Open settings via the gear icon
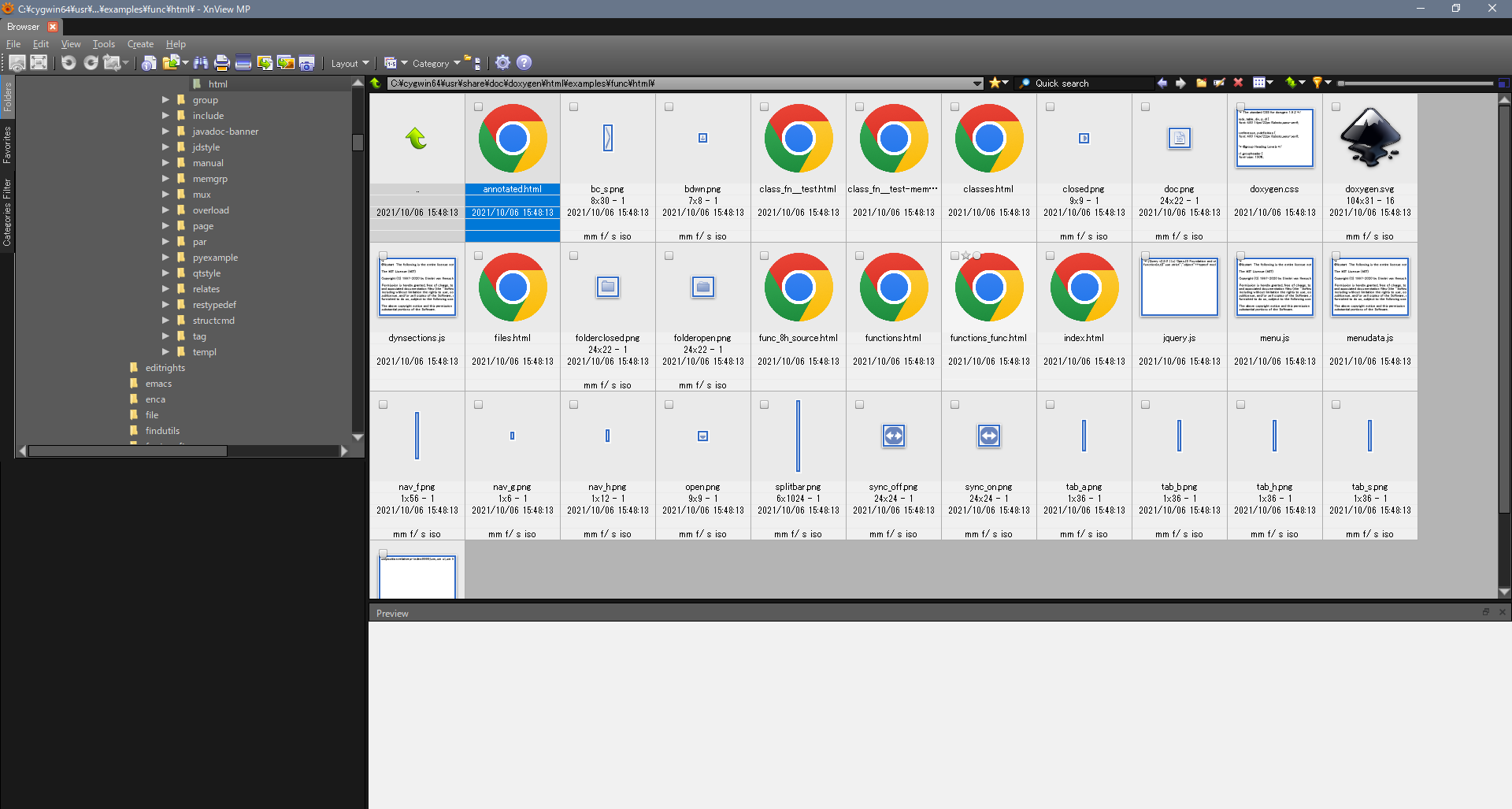This screenshot has height=809, width=1512. click(x=502, y=63)
